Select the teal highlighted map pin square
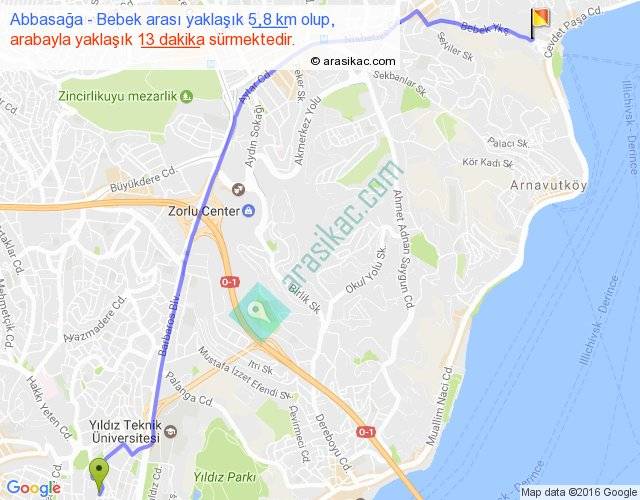 tap(260, 311)
